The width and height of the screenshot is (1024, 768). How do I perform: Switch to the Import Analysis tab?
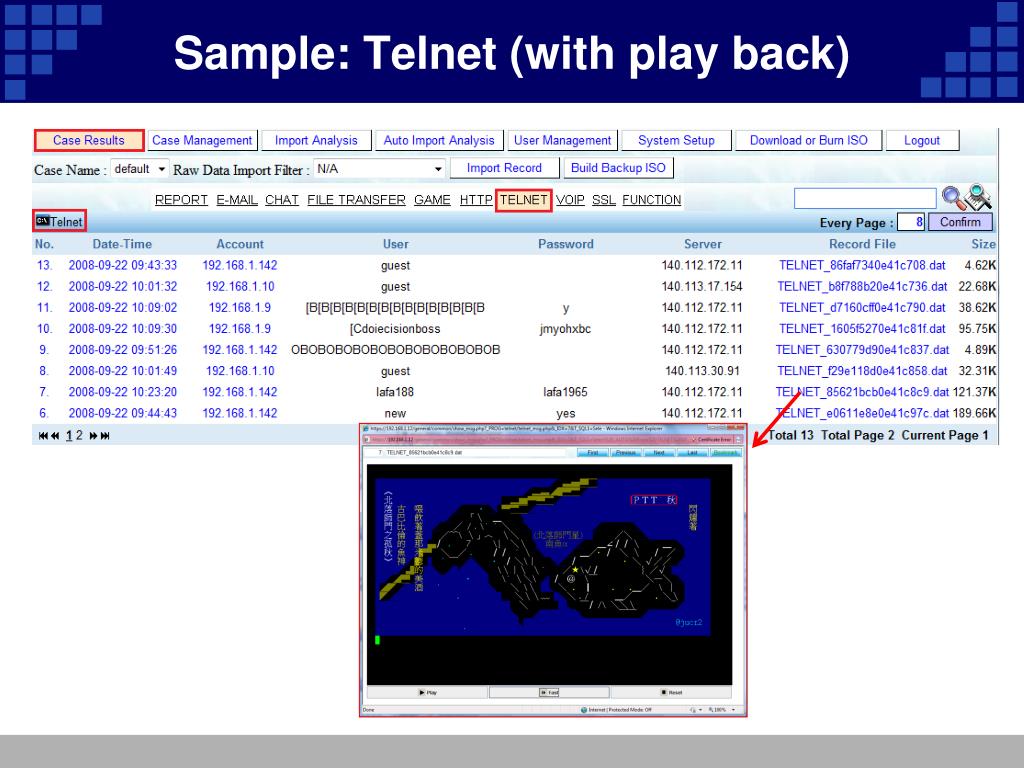pos(316,140)
